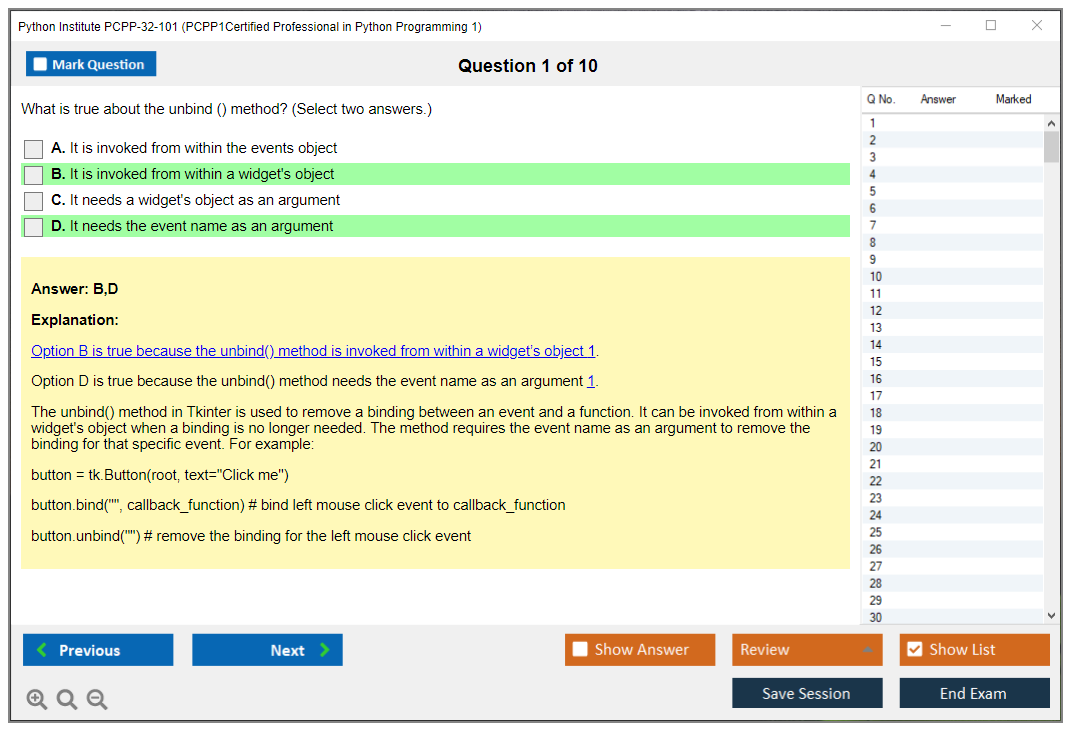The image size is (1075, 735).
Task: Select answer D about event name
Action: pos(34,227)
